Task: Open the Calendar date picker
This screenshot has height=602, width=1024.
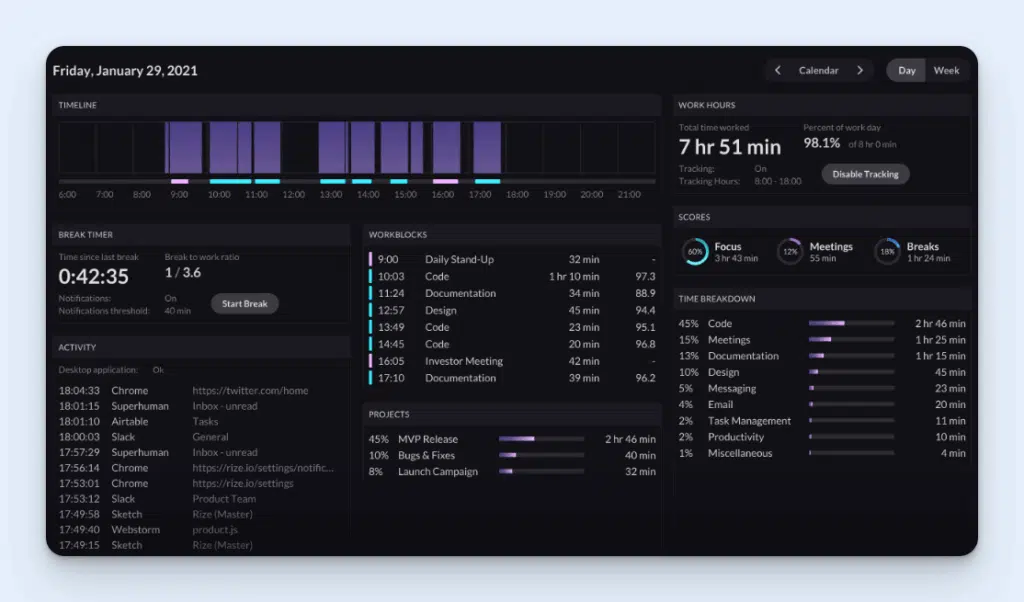Action: [818, 71]
